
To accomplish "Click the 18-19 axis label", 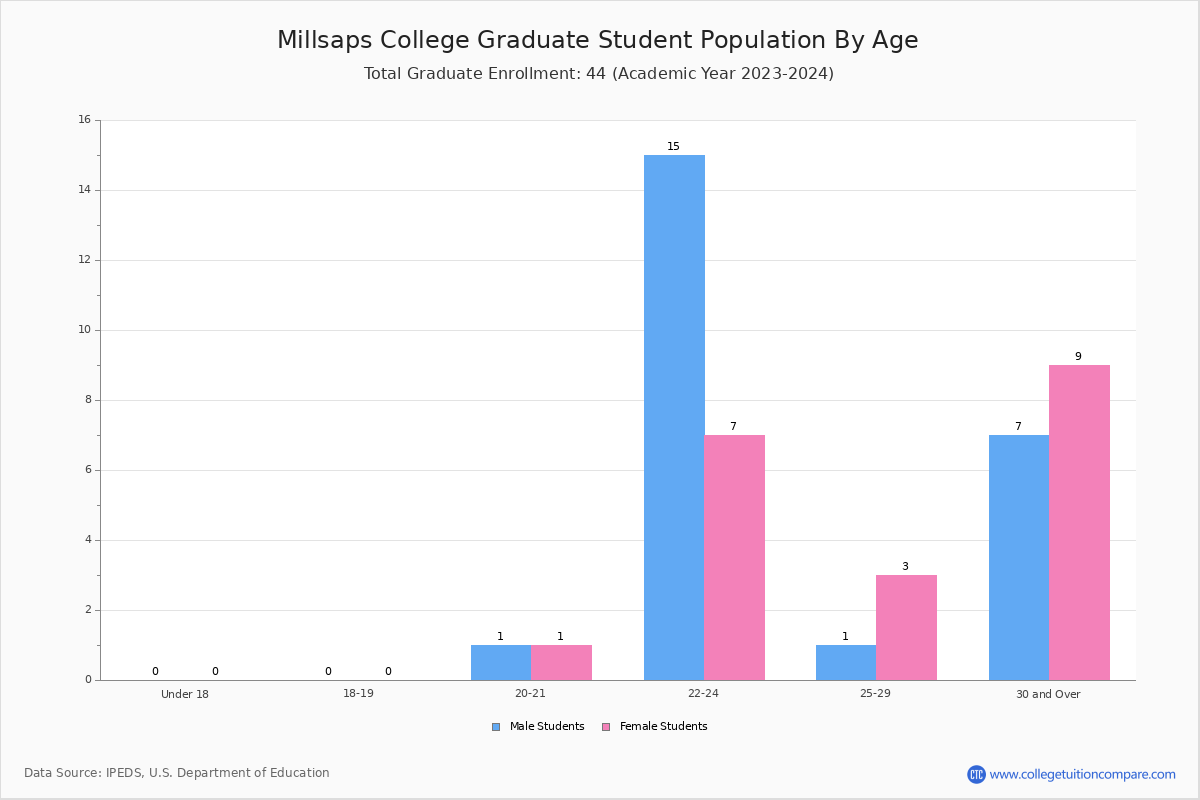I will [358, 694].
